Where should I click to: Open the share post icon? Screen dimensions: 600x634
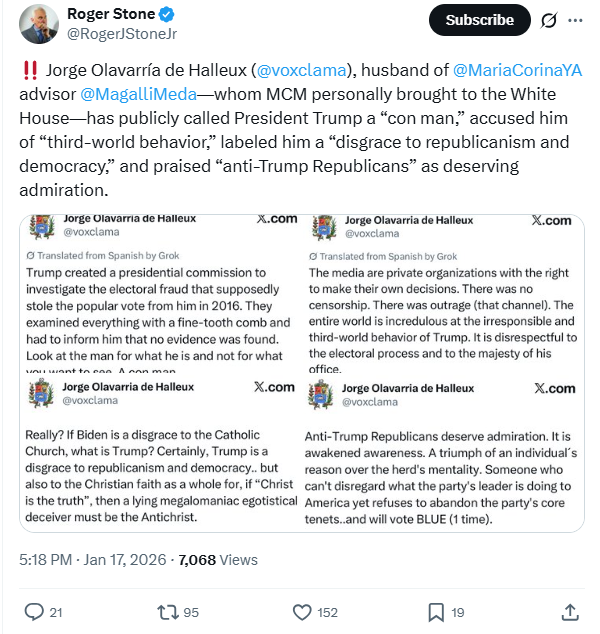[x=570, y=611]
